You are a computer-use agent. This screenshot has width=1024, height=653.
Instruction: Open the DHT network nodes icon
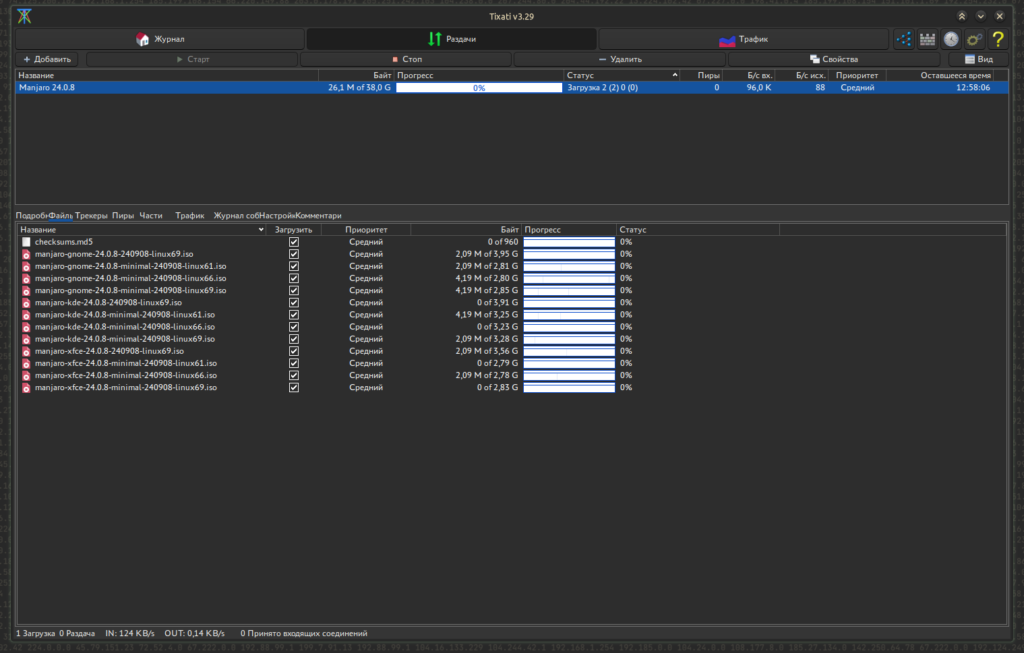(904, 39)
